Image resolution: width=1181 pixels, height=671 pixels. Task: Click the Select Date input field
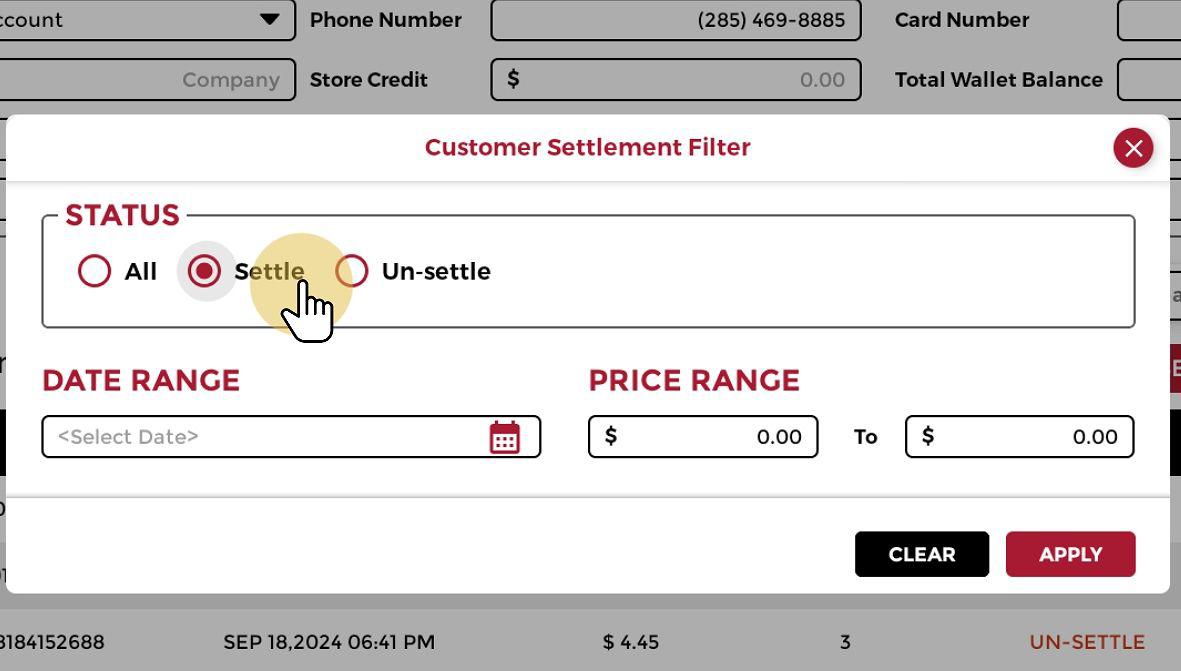265,437
